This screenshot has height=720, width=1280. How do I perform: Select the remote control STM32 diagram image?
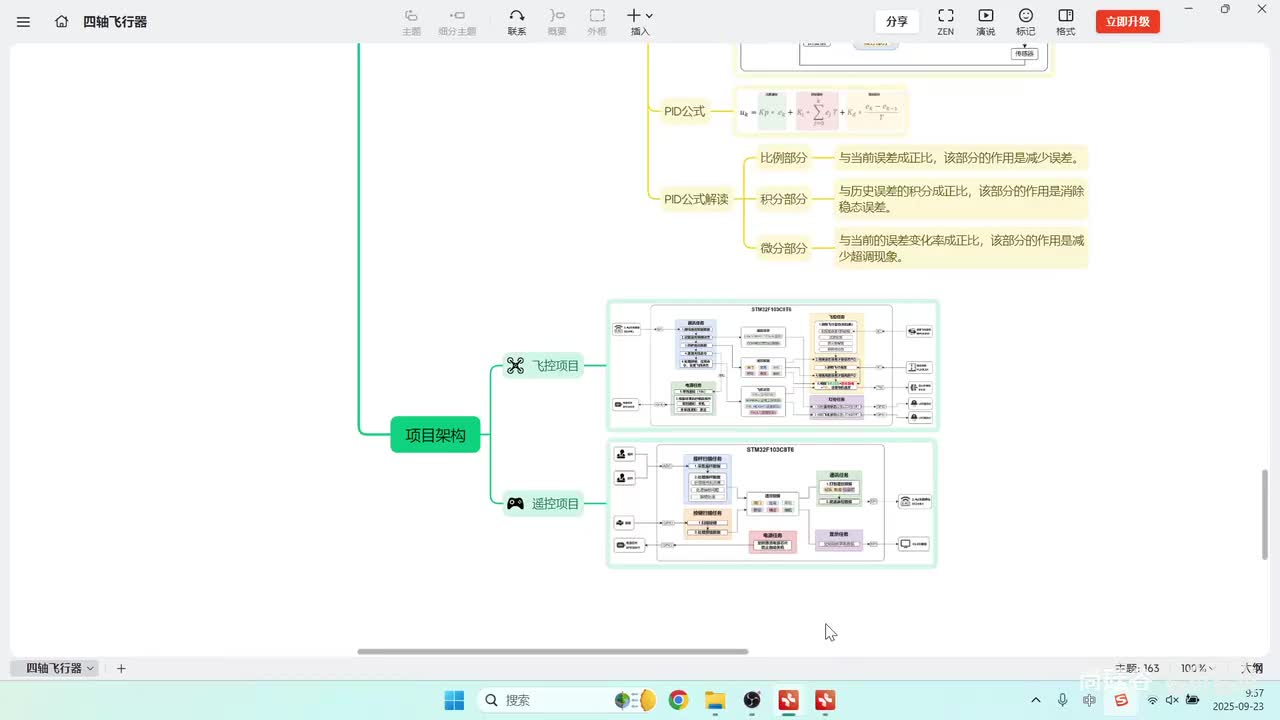772,504
